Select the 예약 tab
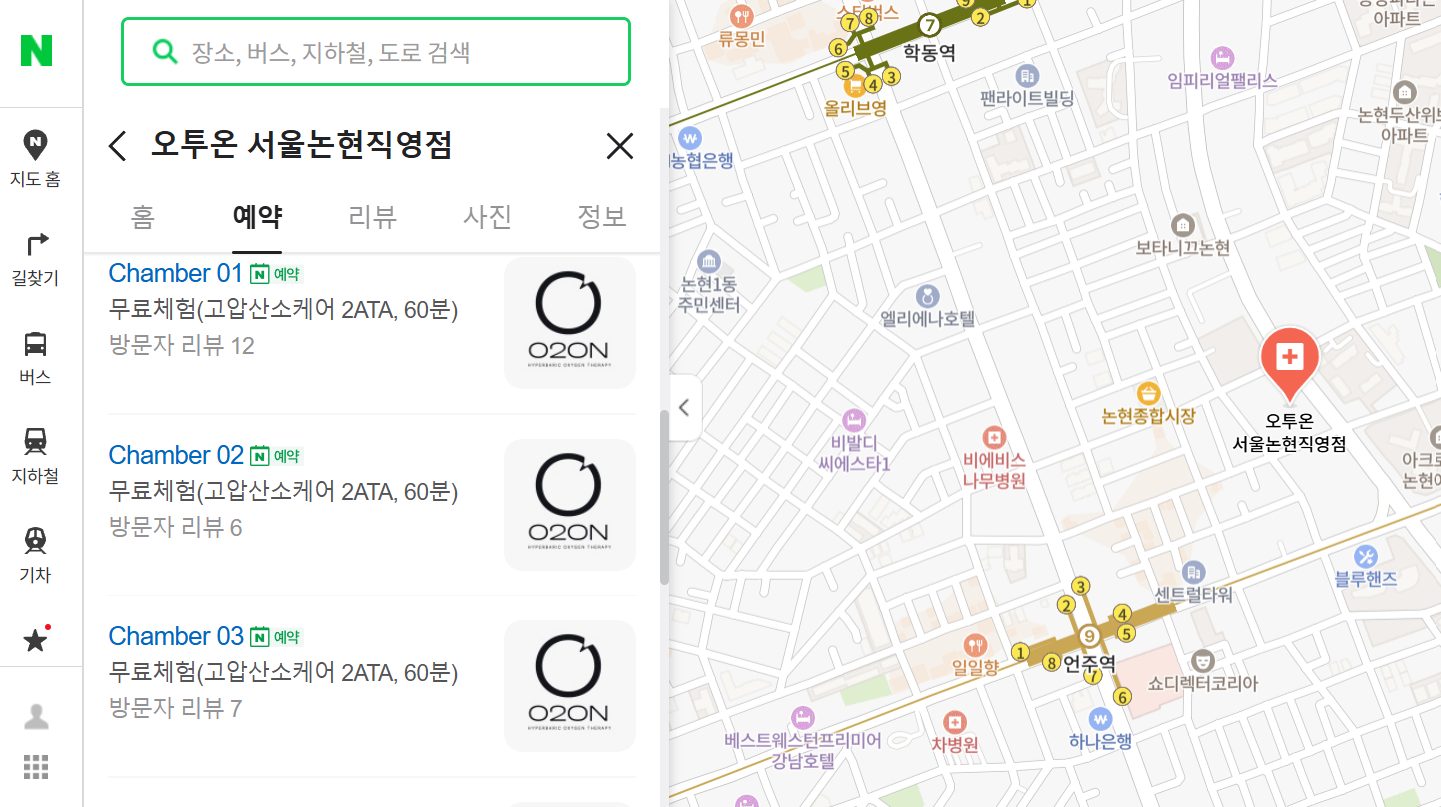1441x807 pixels. click(x=257, y=216)
